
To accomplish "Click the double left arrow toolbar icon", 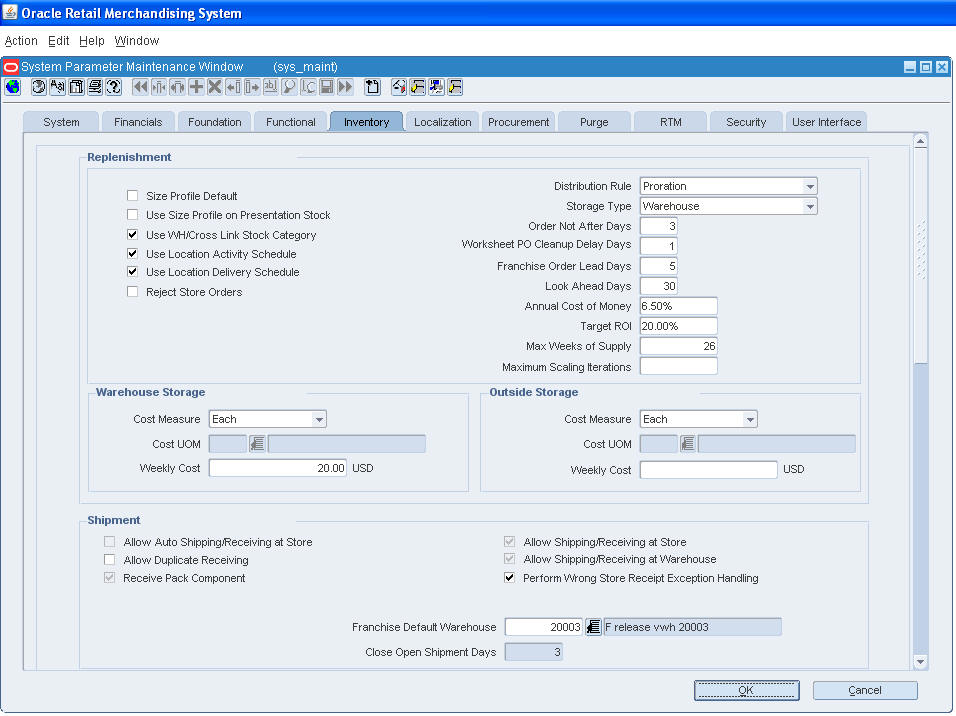I will (140, 87).
